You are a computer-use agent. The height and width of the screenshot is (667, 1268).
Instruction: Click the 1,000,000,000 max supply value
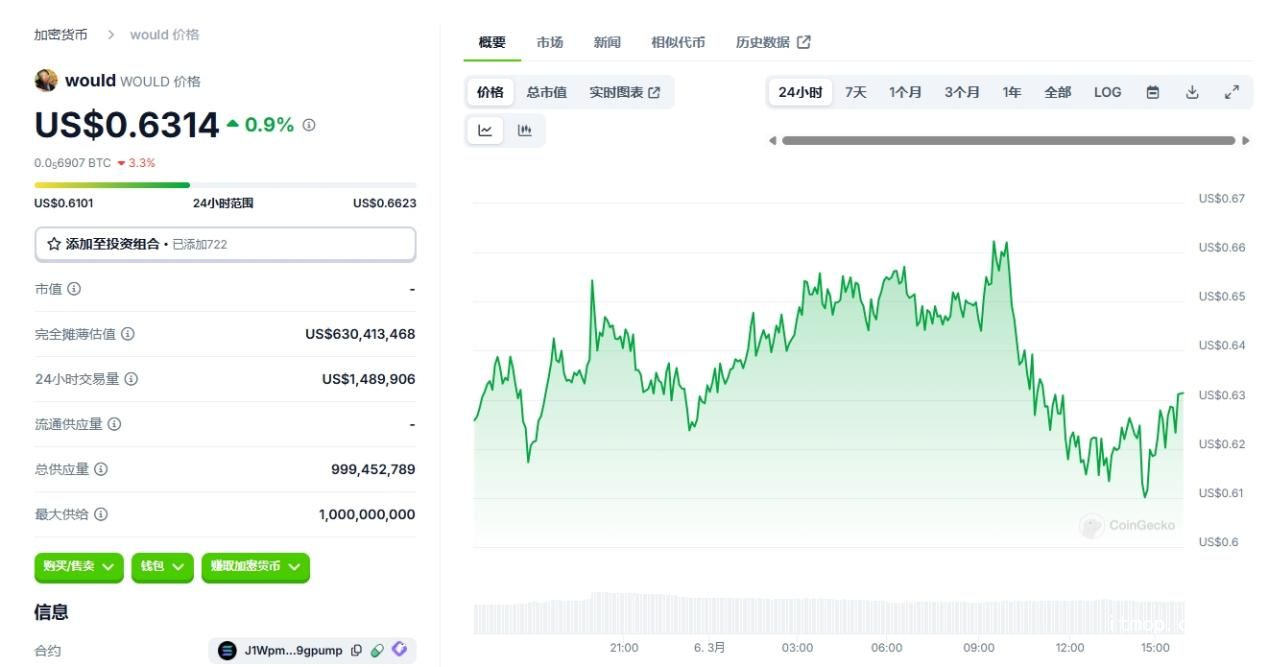click(367, 514)
